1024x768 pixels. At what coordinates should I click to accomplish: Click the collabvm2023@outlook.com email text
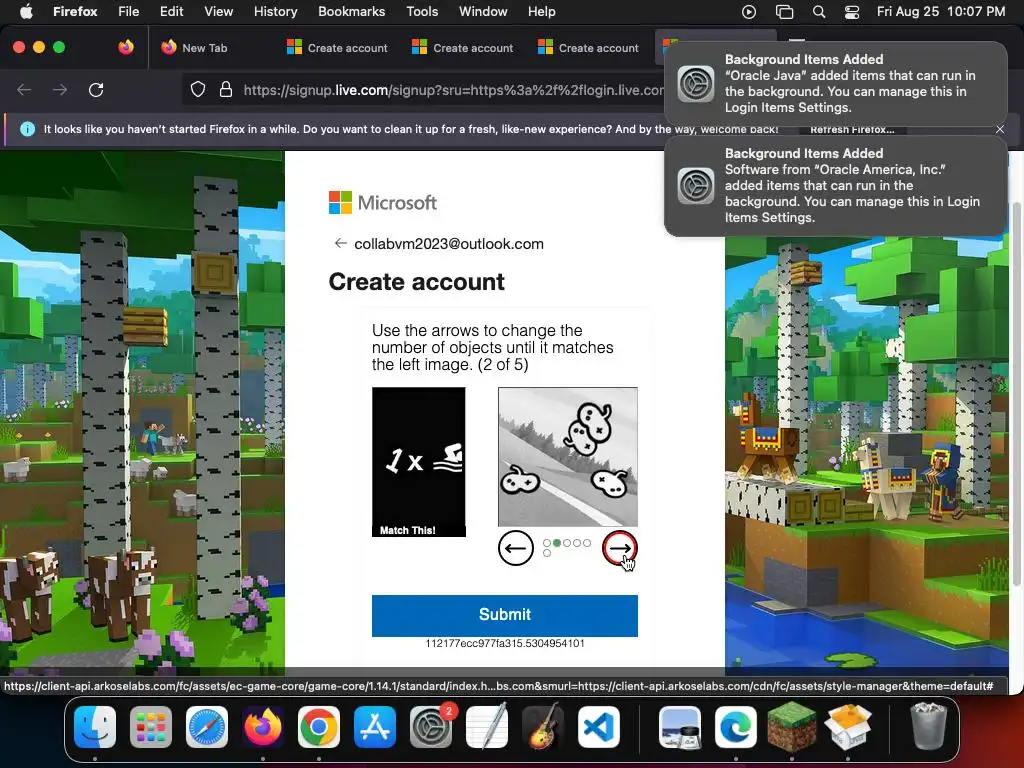[x=449, y=244]
